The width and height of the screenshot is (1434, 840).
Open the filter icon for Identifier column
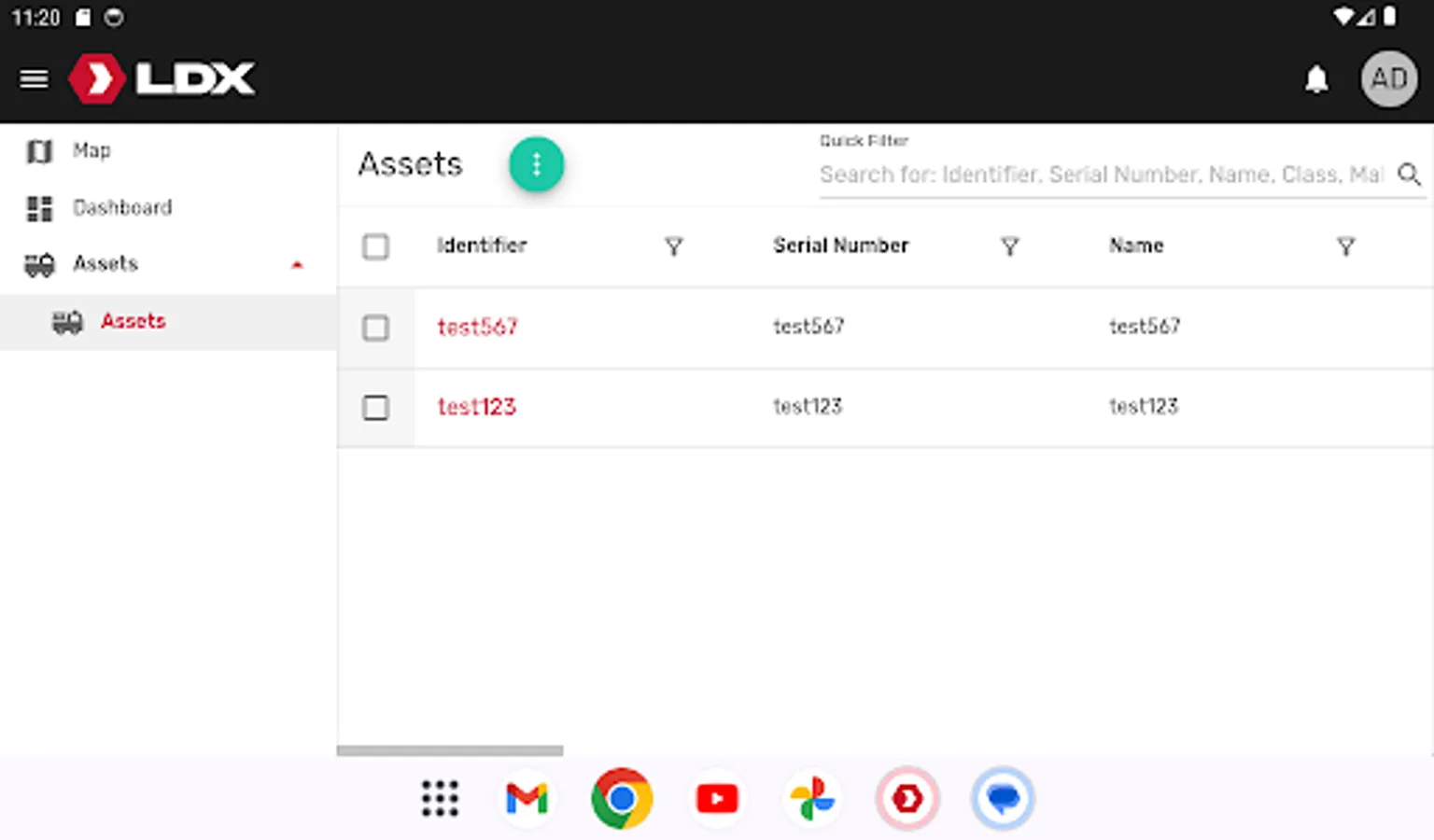[x=674, y=246]
